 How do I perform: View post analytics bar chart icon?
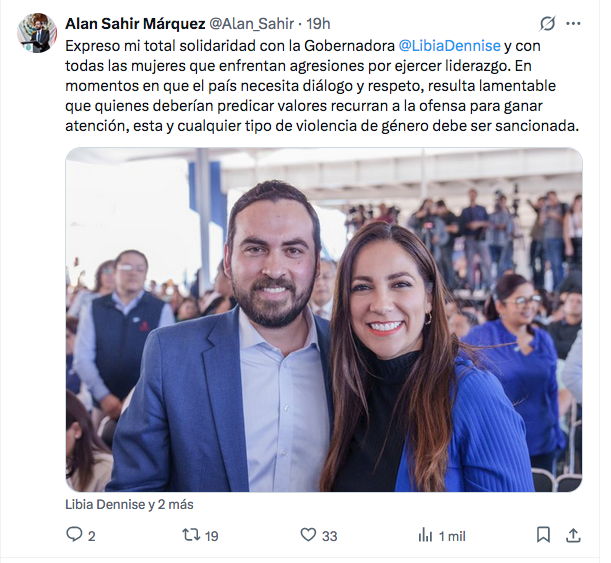[x=426, y=535]
